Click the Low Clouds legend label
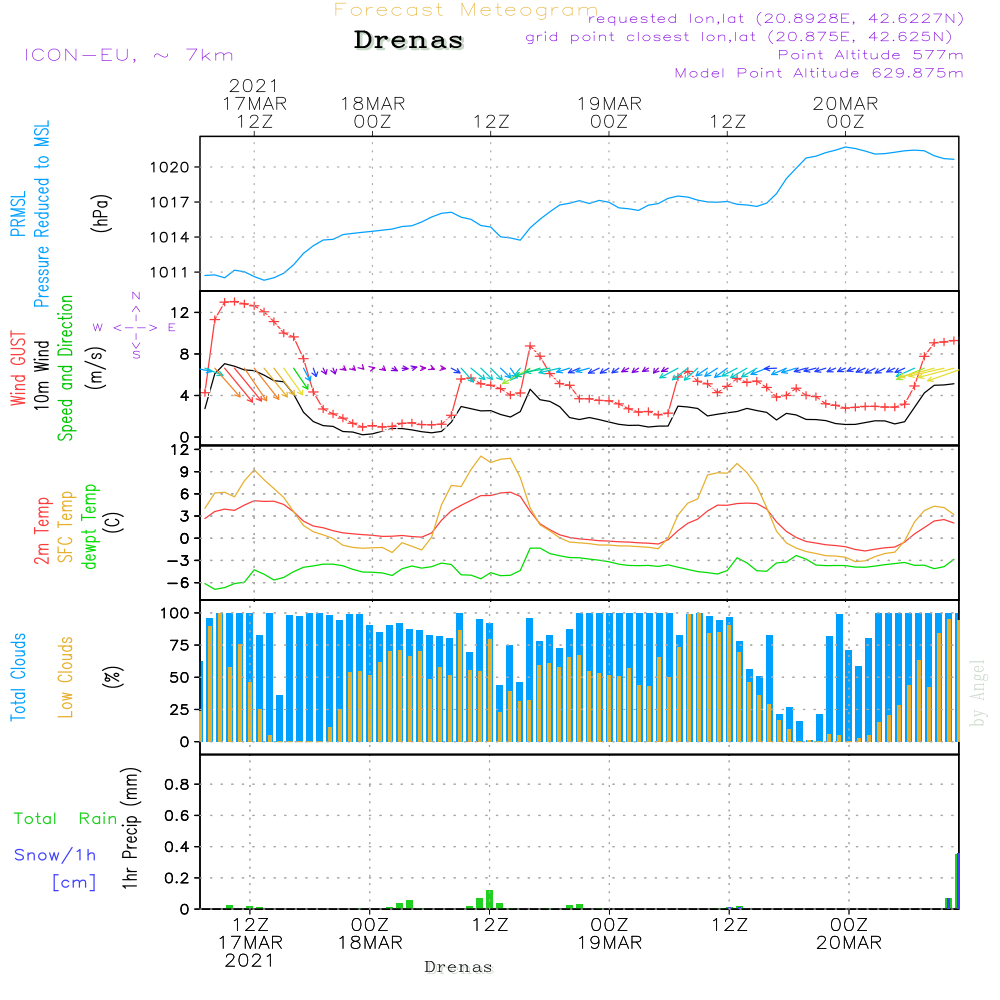The height and width of the screenshot is (1000, 1000). 66,677
